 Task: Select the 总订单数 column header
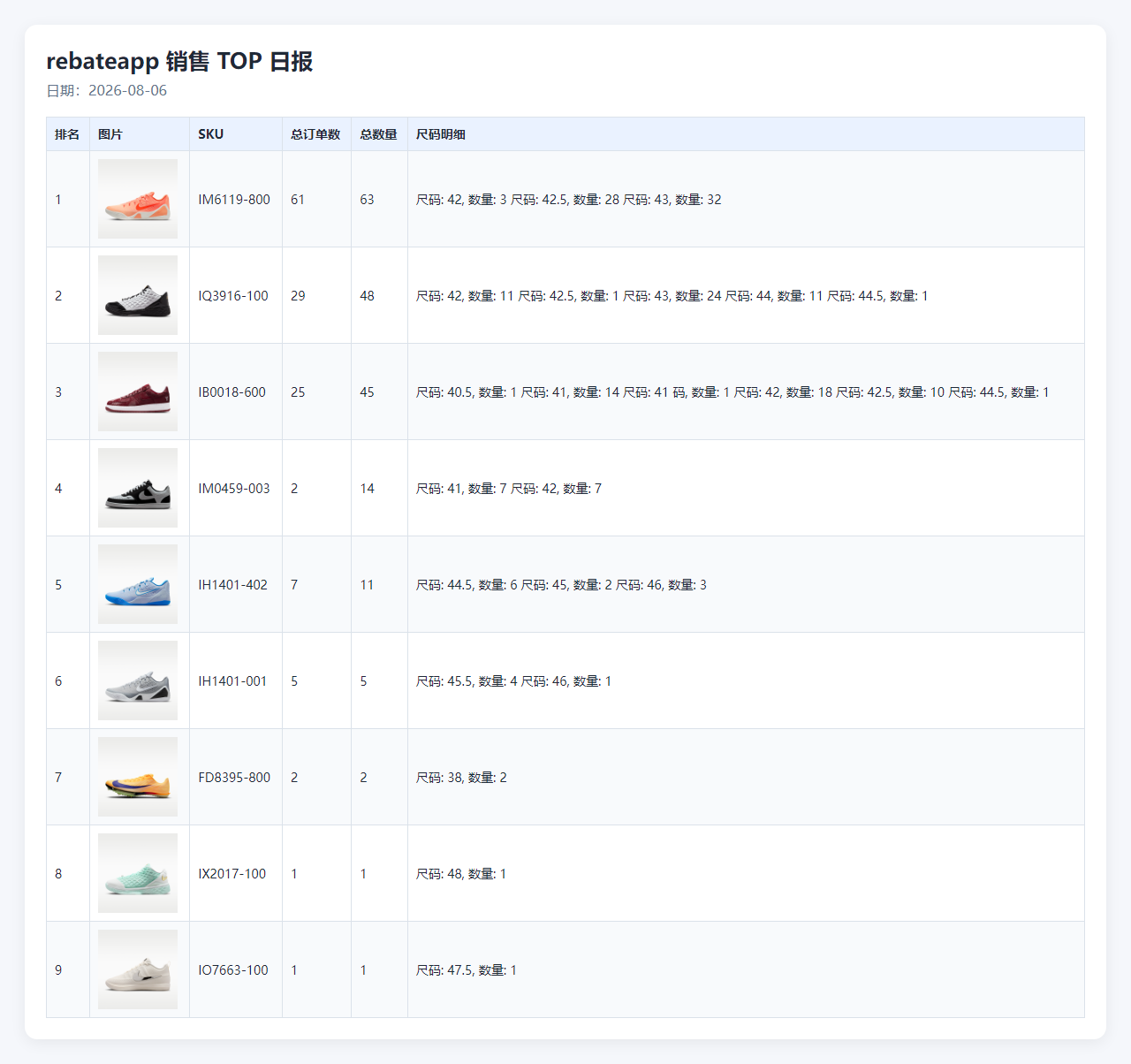316,134
